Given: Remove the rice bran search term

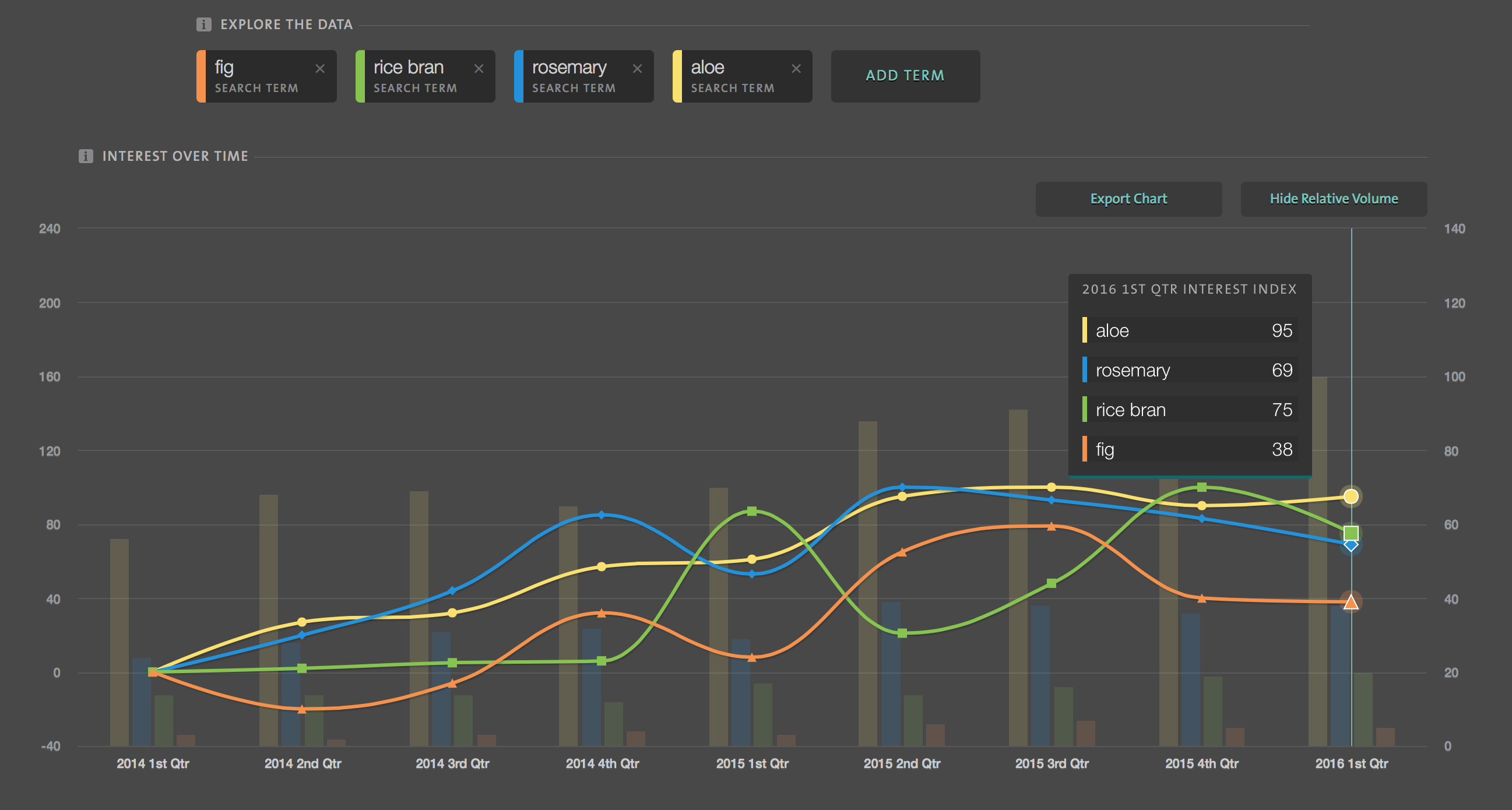Looking at the screenshot, I should (479, 69).
